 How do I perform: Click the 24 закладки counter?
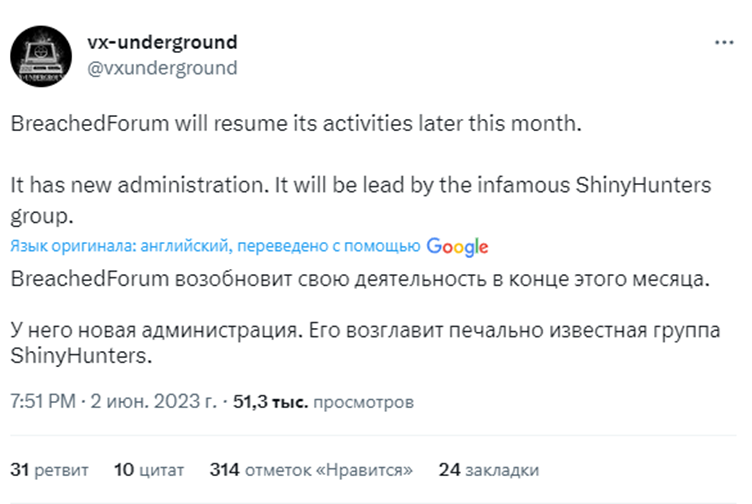(488, 469)
